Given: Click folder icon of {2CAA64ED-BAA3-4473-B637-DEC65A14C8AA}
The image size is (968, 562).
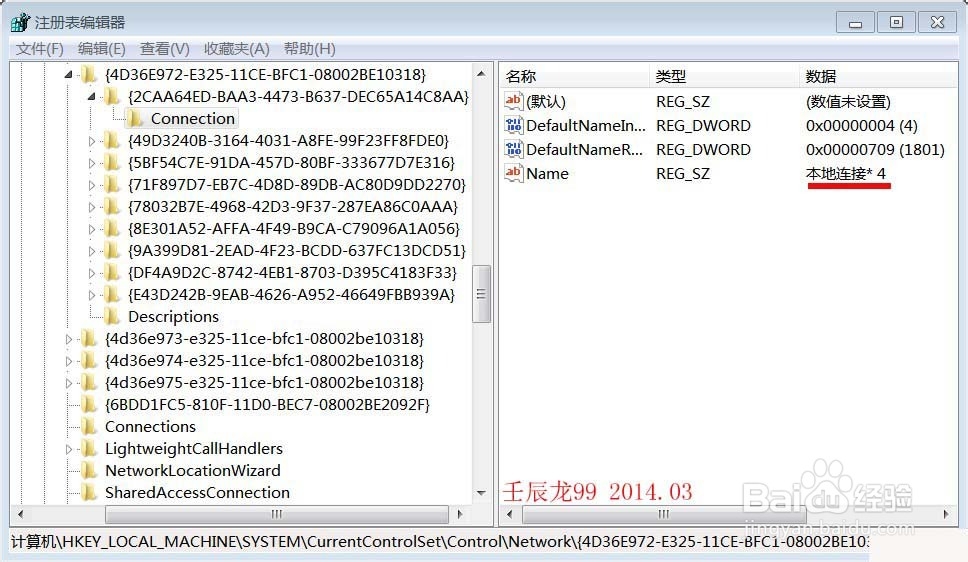Looking at the screenshot, I should click(112, 96).
